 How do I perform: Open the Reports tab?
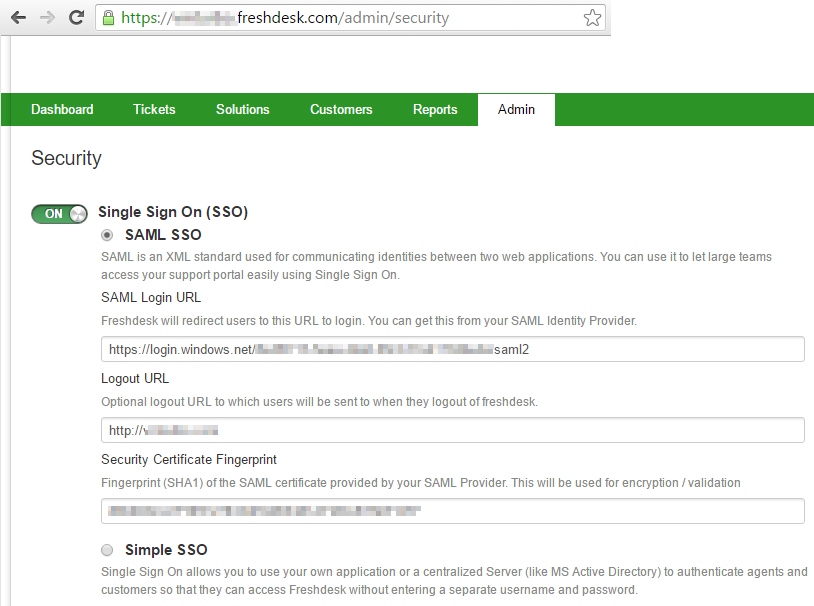click(x=435, y=110)
